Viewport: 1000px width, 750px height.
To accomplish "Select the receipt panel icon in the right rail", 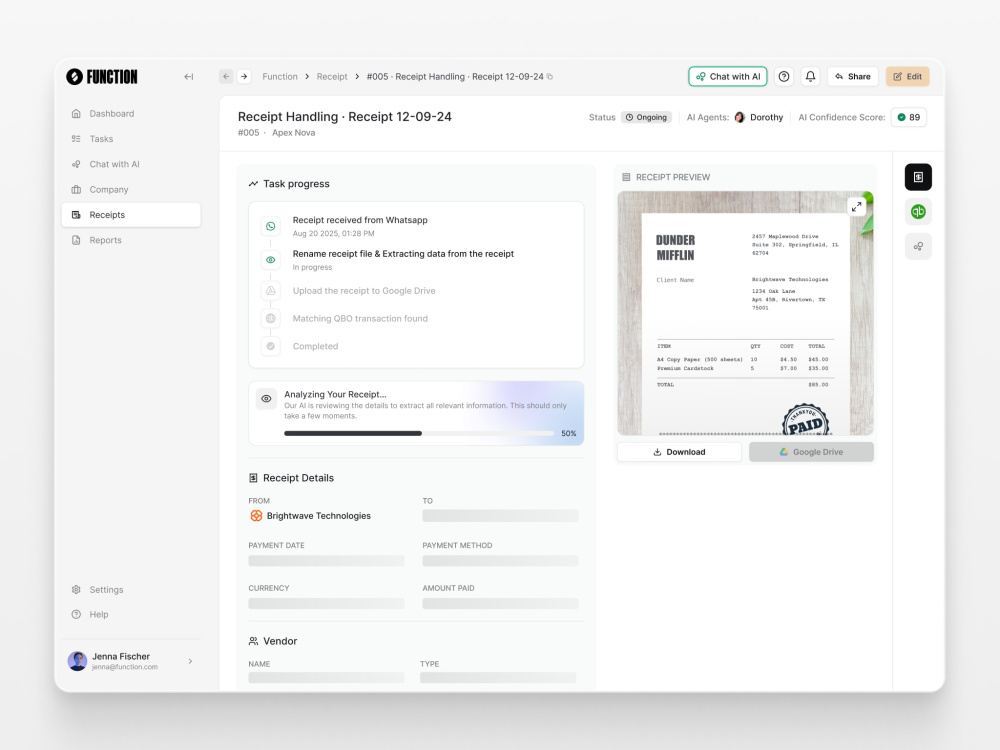I will point(918,177).
